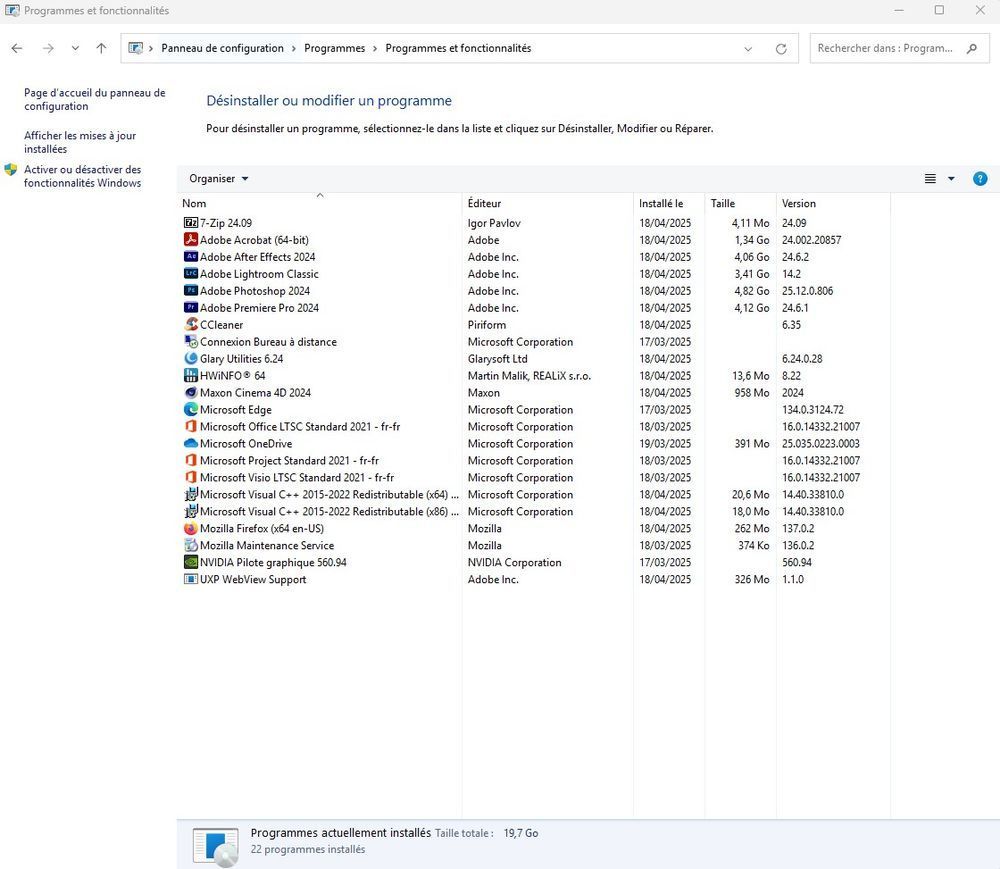The image size is (1000, 869).
Task: Select the HWiNFO 64 icon
Action: 191,376
